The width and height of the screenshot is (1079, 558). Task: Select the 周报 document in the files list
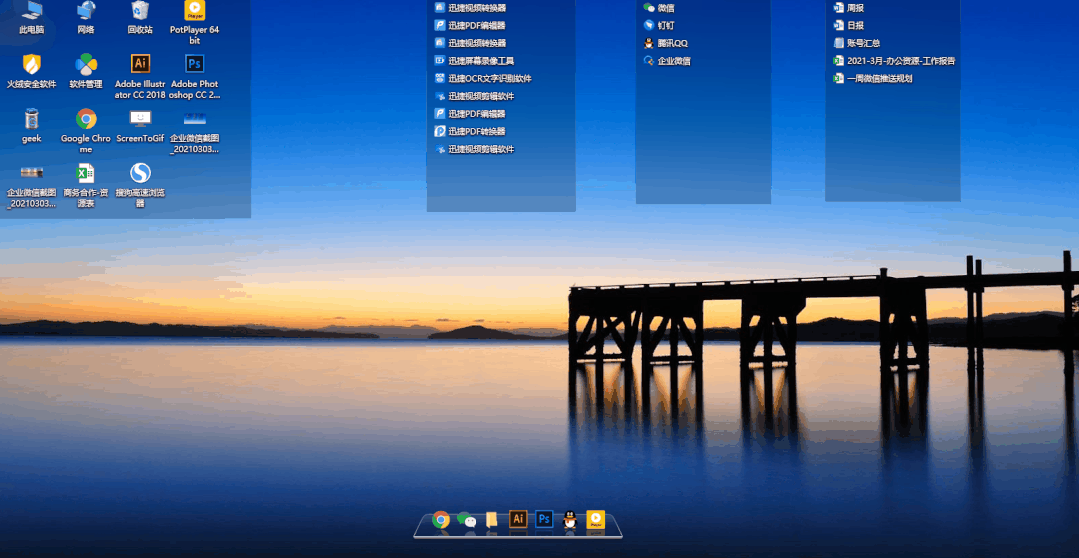pyautogui.click(x=855, y=8)
